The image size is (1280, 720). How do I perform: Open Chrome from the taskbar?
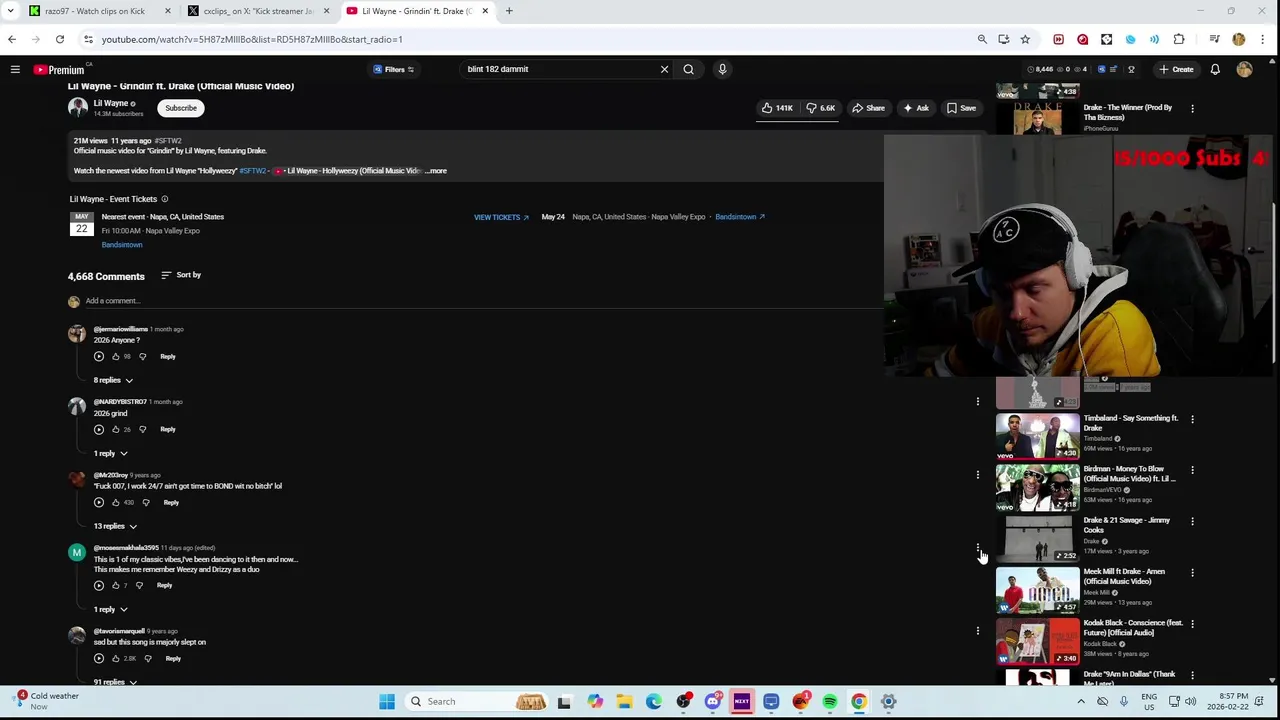(x=859, y=702)
